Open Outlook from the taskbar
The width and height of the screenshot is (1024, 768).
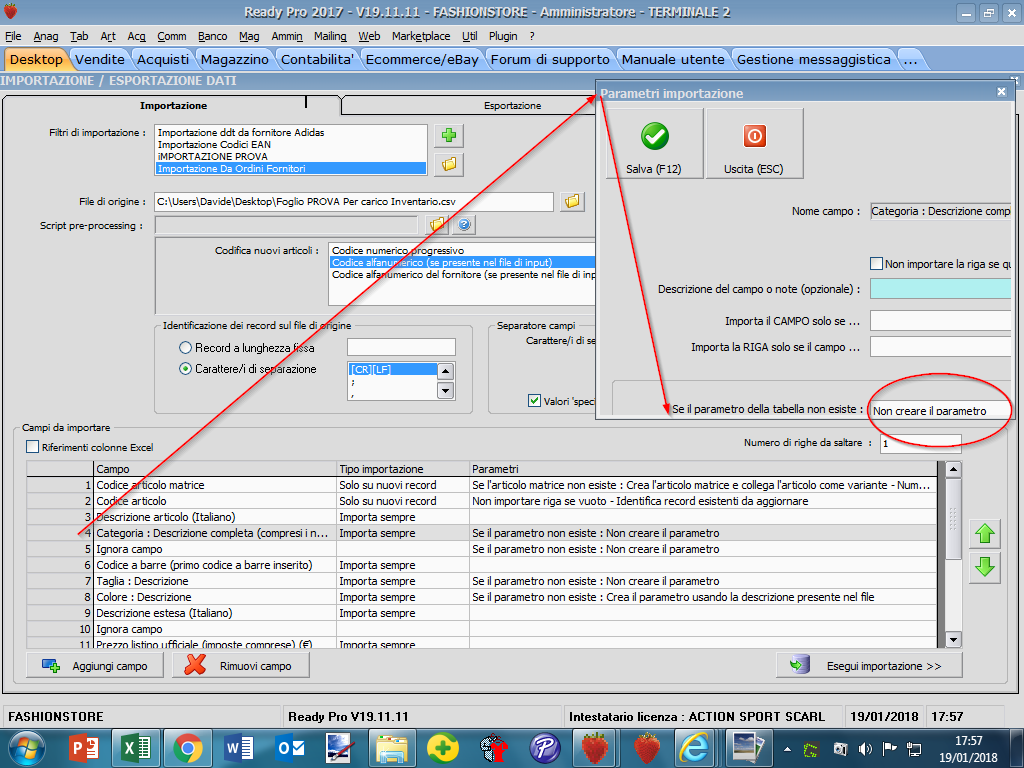click(x=290, y=748)
